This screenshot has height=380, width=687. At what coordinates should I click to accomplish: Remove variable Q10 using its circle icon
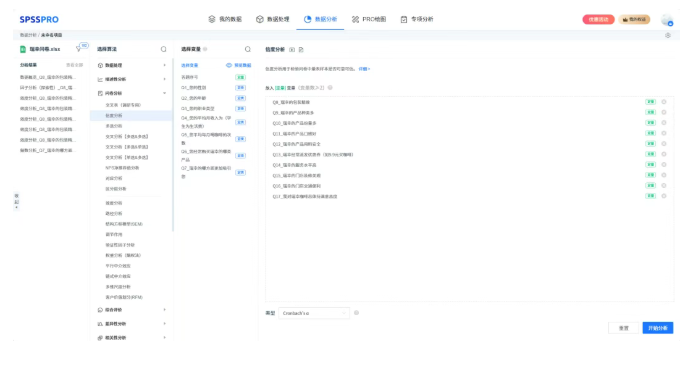click(x=664, y=123)
